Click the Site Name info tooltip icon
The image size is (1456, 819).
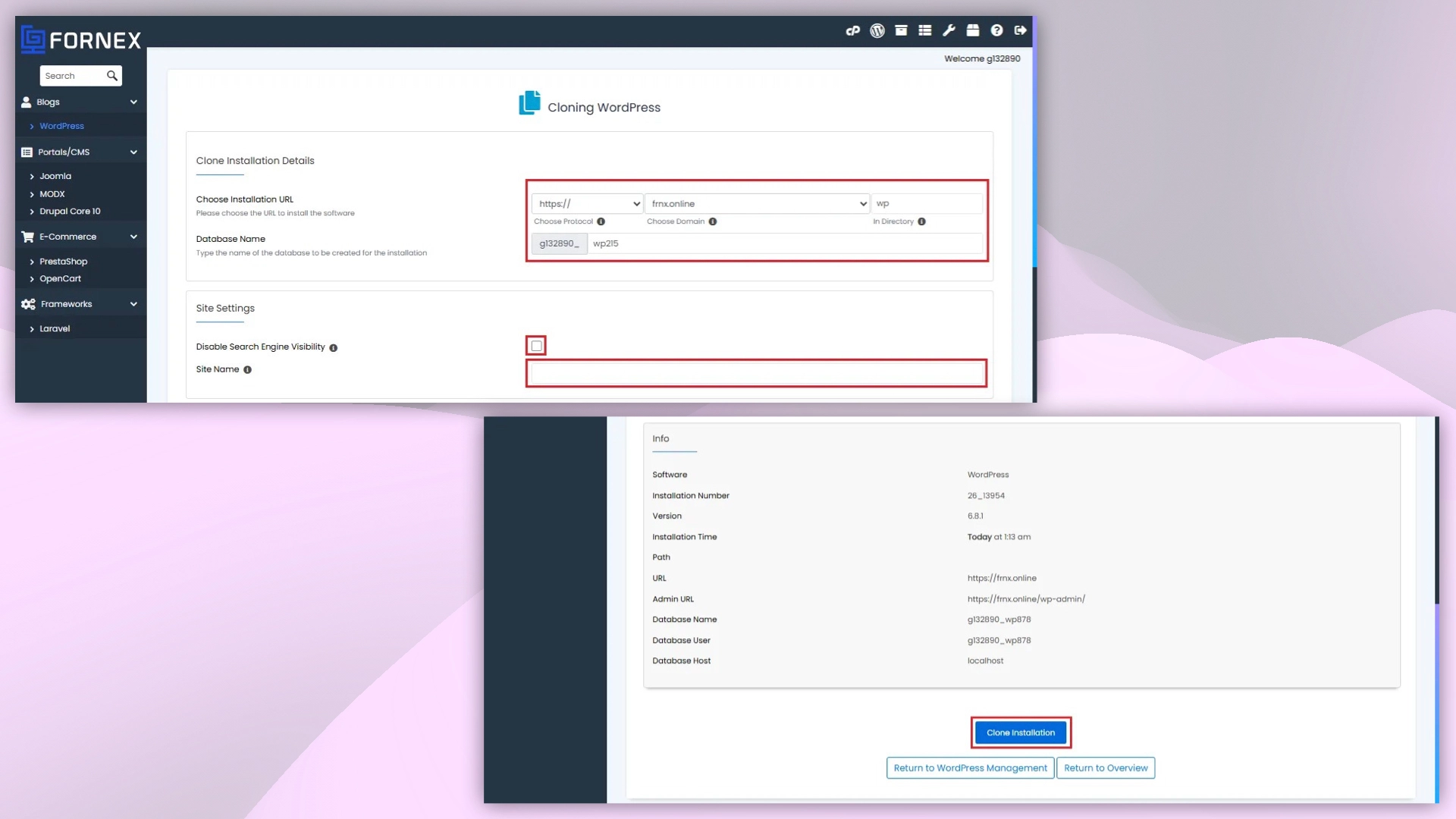tap(247, 369)
